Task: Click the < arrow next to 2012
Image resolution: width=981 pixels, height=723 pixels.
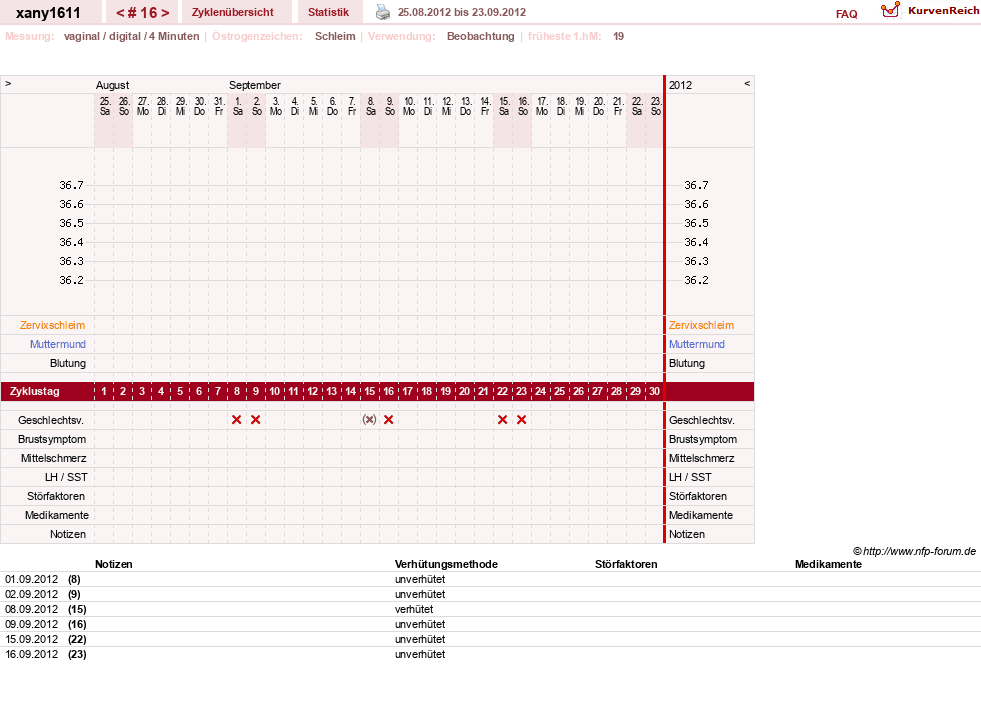Action: coord(746,83)
